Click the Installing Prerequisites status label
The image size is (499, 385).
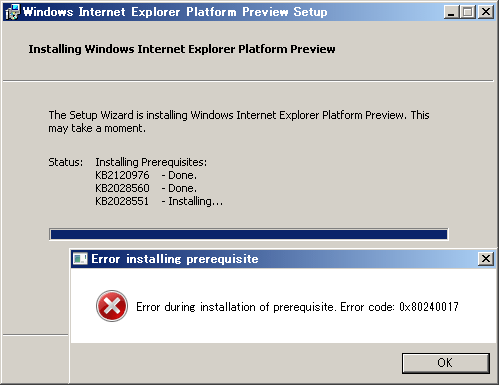(x=151, y=162)
